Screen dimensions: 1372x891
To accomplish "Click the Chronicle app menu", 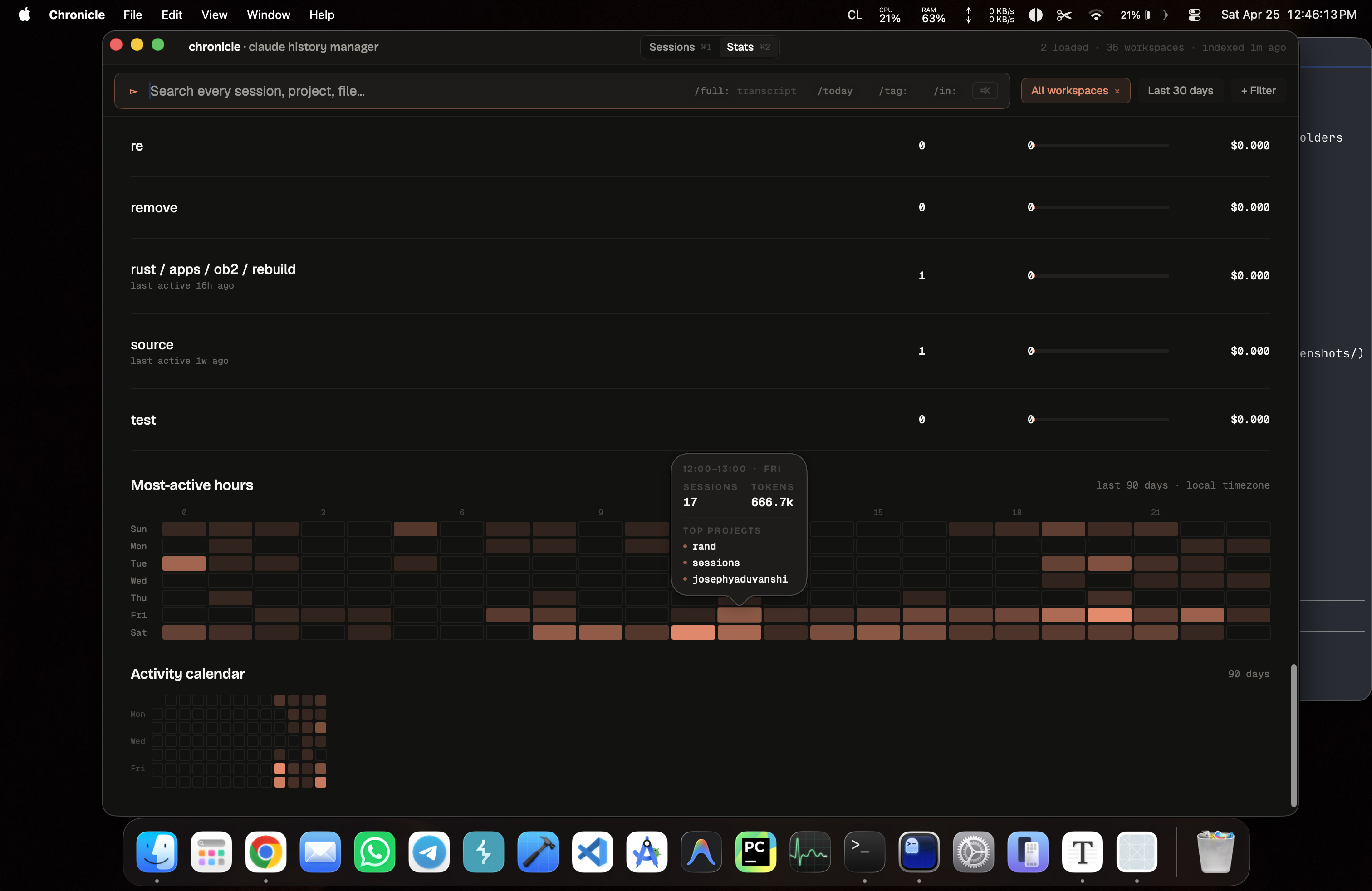I will (77, 15).
